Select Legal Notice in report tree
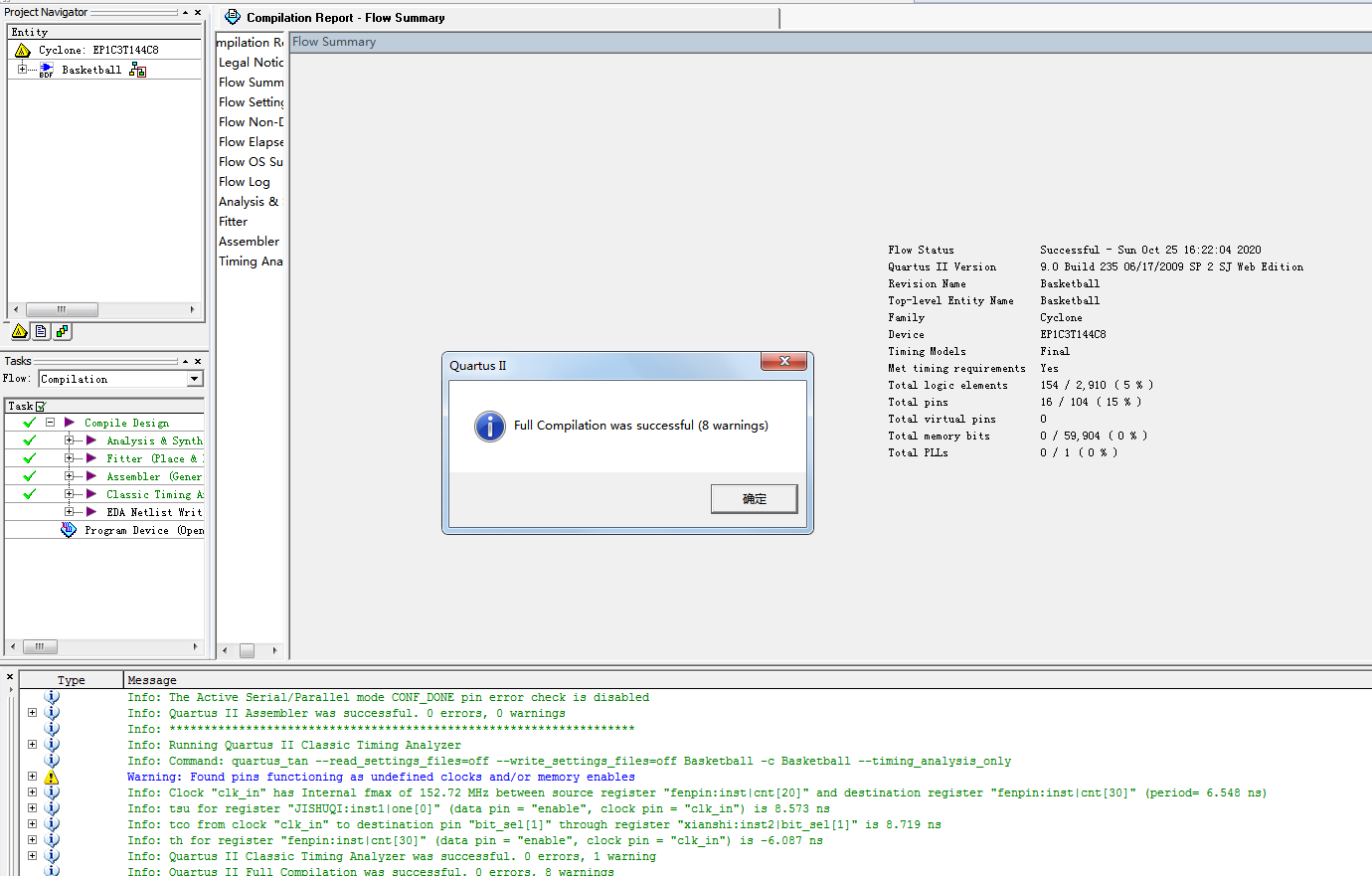1372x876 pixels. click(x=251, y=62)
